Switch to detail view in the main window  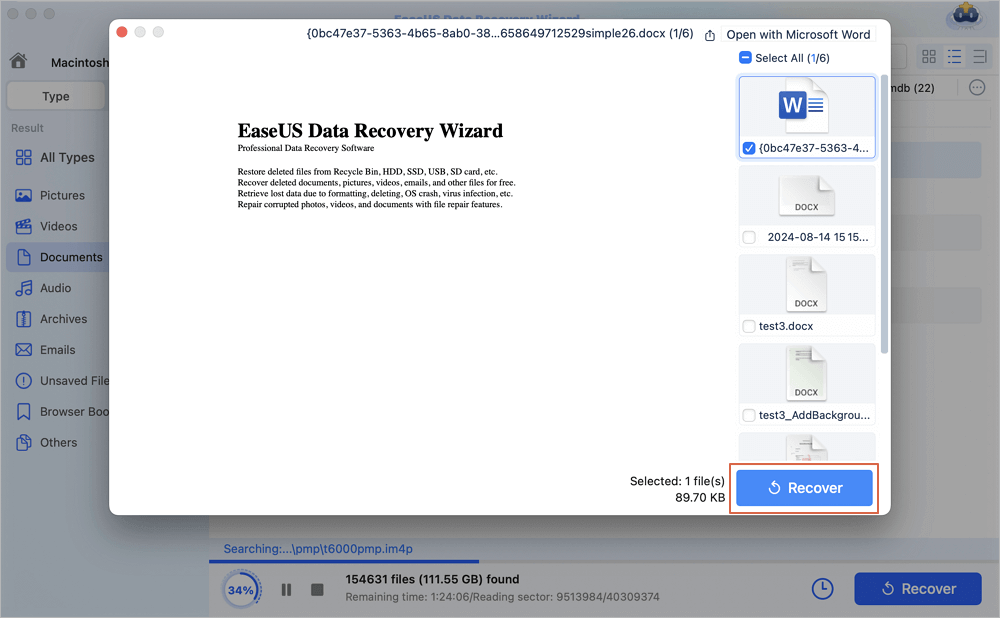pyautogui.click(x=980, y=57)
